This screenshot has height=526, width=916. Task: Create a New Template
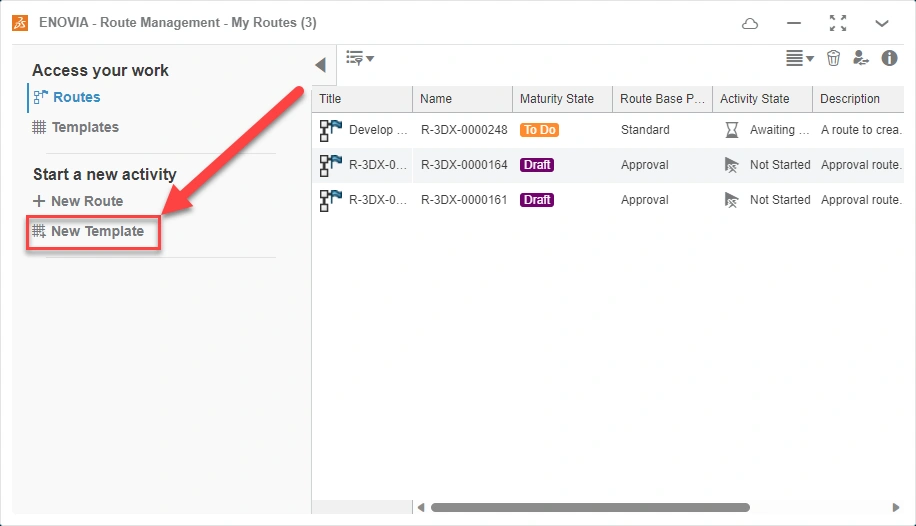tap(98, 231)
